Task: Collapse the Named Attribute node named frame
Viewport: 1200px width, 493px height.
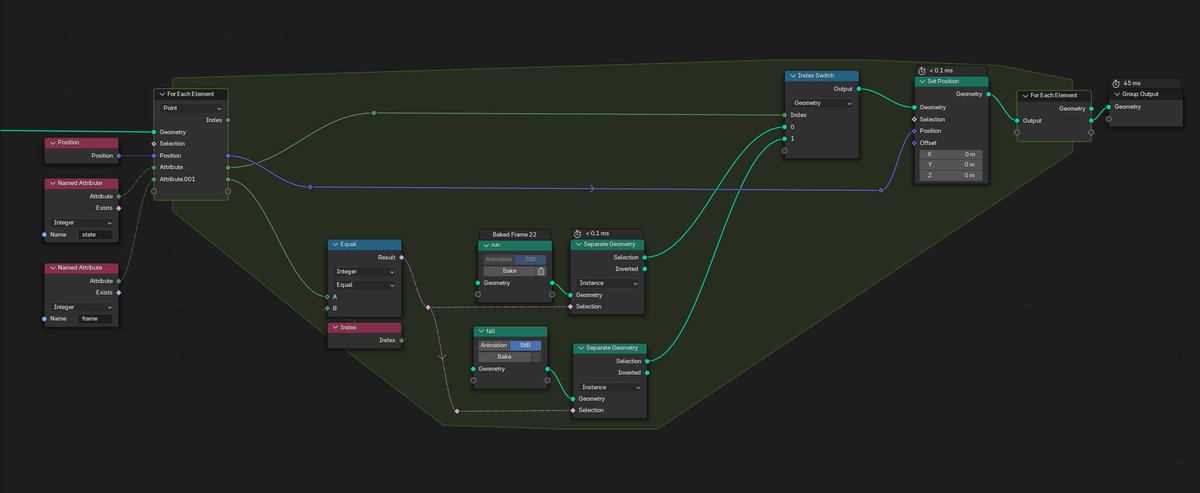Action: pos(53,268)
